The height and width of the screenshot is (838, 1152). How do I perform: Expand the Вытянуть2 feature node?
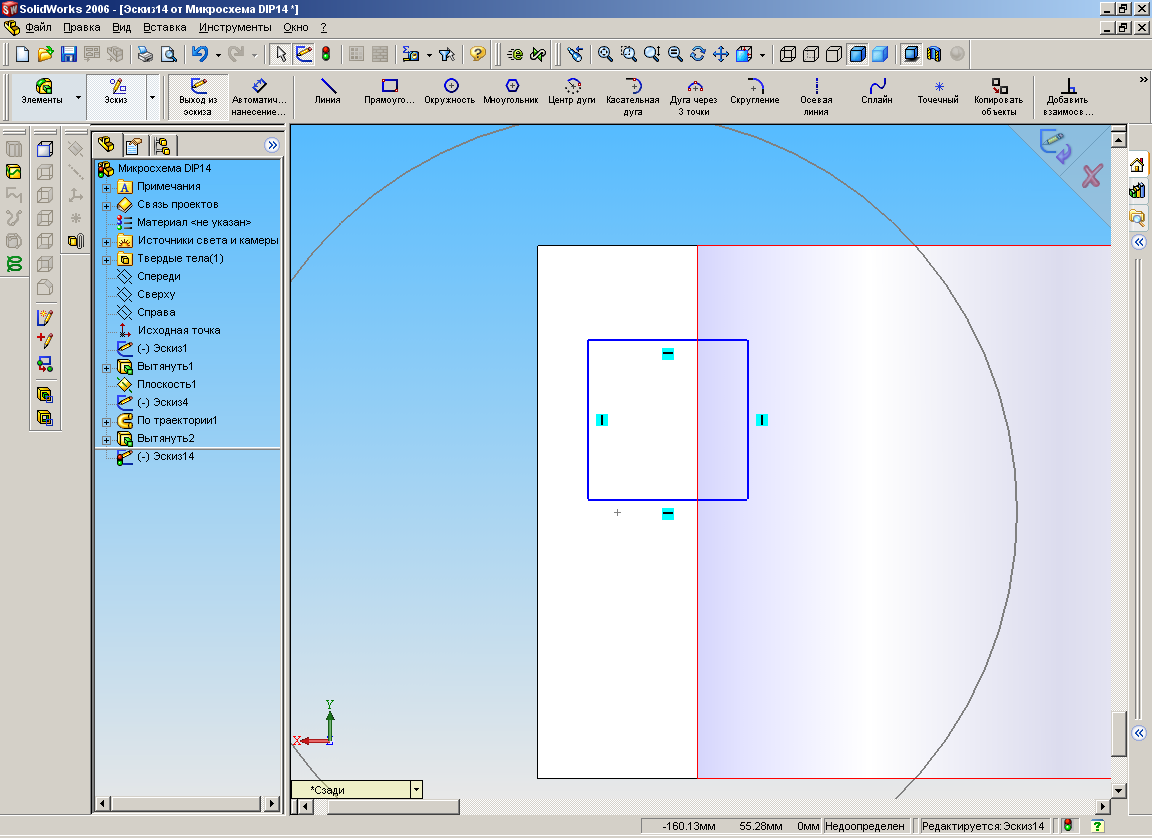pos(107,440)
